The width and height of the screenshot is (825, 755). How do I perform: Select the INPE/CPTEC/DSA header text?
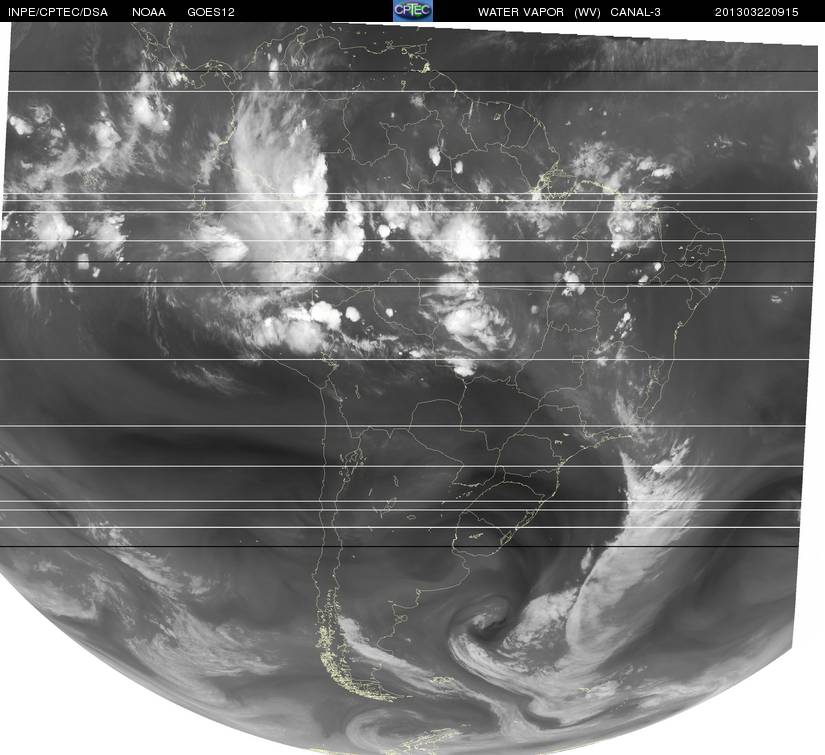tap(58, 12)
